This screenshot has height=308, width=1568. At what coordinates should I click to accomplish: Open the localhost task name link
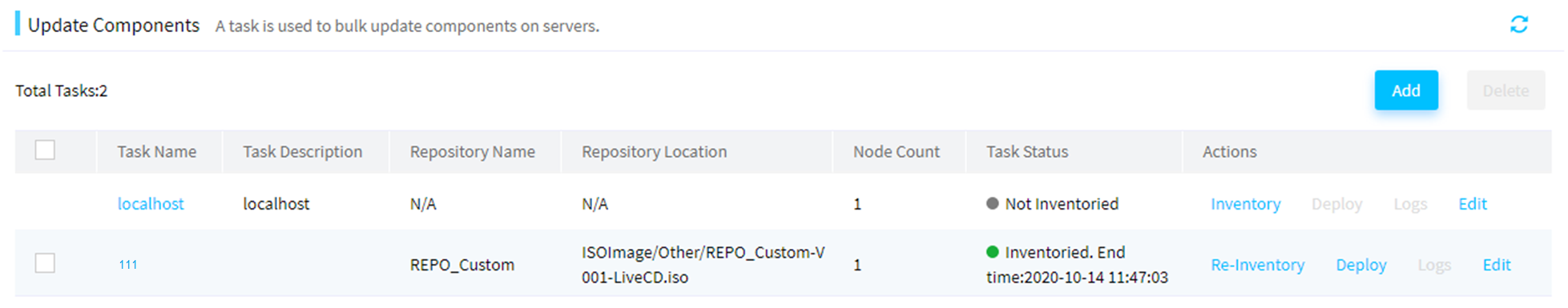pyautogui.click(x=151, y=204)
